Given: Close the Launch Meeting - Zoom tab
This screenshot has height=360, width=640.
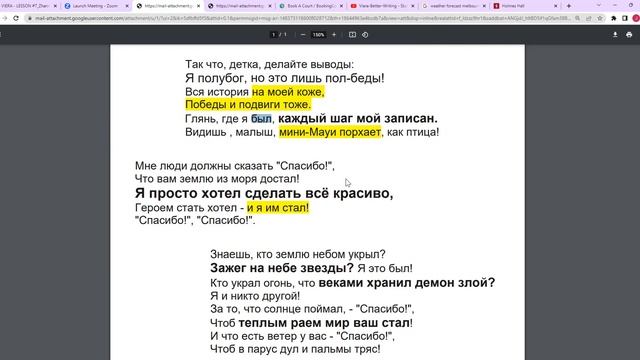Looking at the screenshot, I should tap(127, 6).
